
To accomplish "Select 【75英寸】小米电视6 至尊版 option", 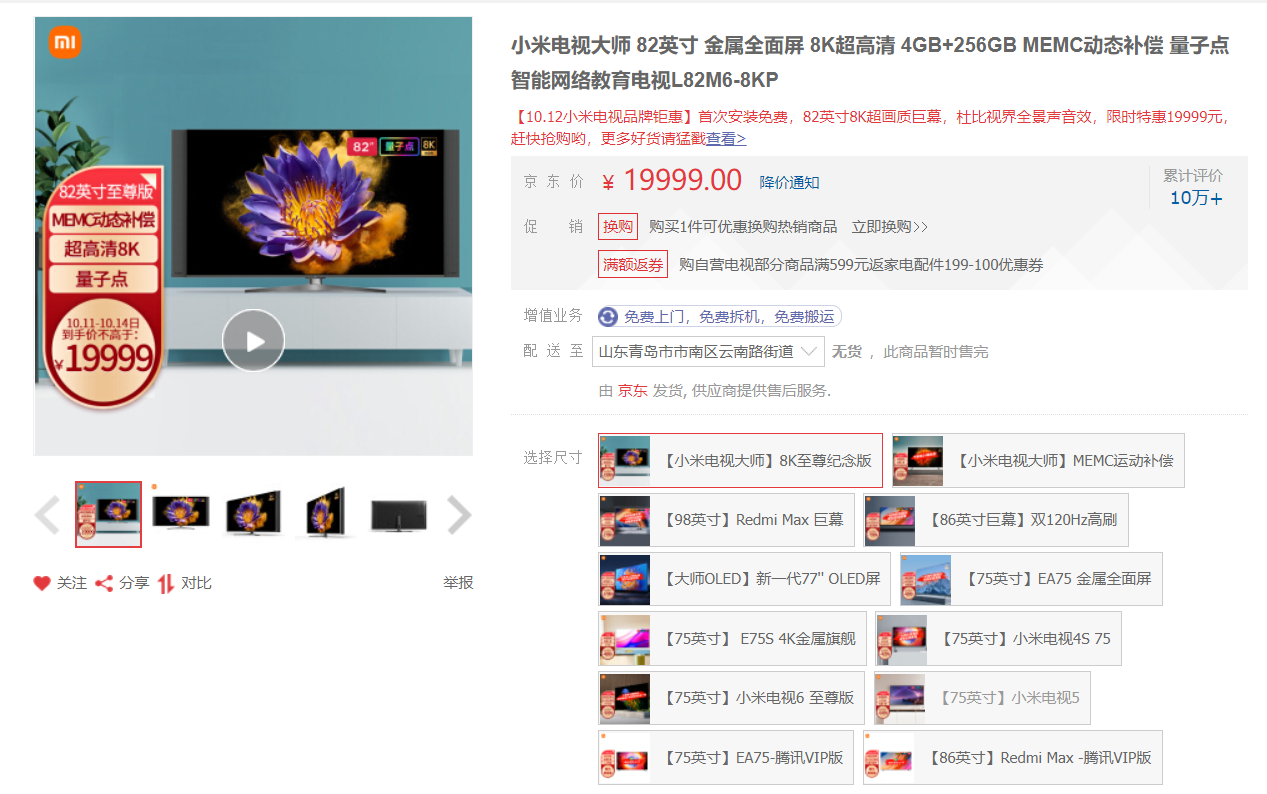I will [731, 698].
